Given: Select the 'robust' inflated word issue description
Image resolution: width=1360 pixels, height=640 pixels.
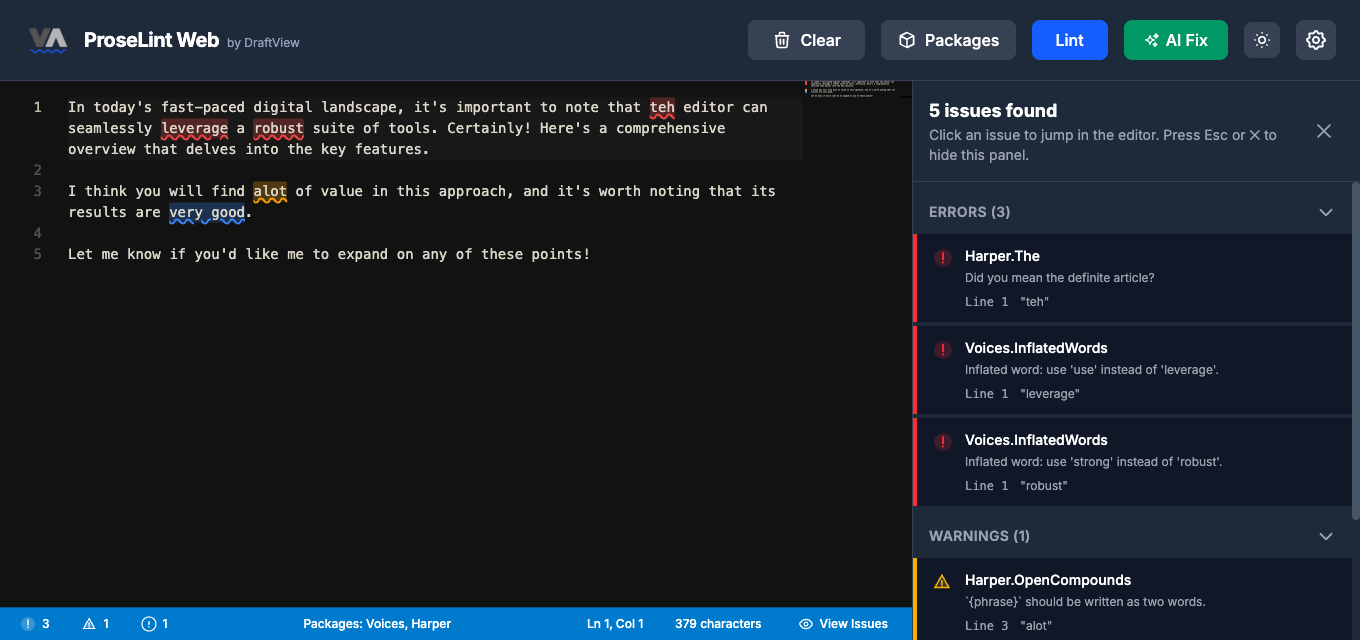Looking at the screenshot, I should click(1093, 462).
